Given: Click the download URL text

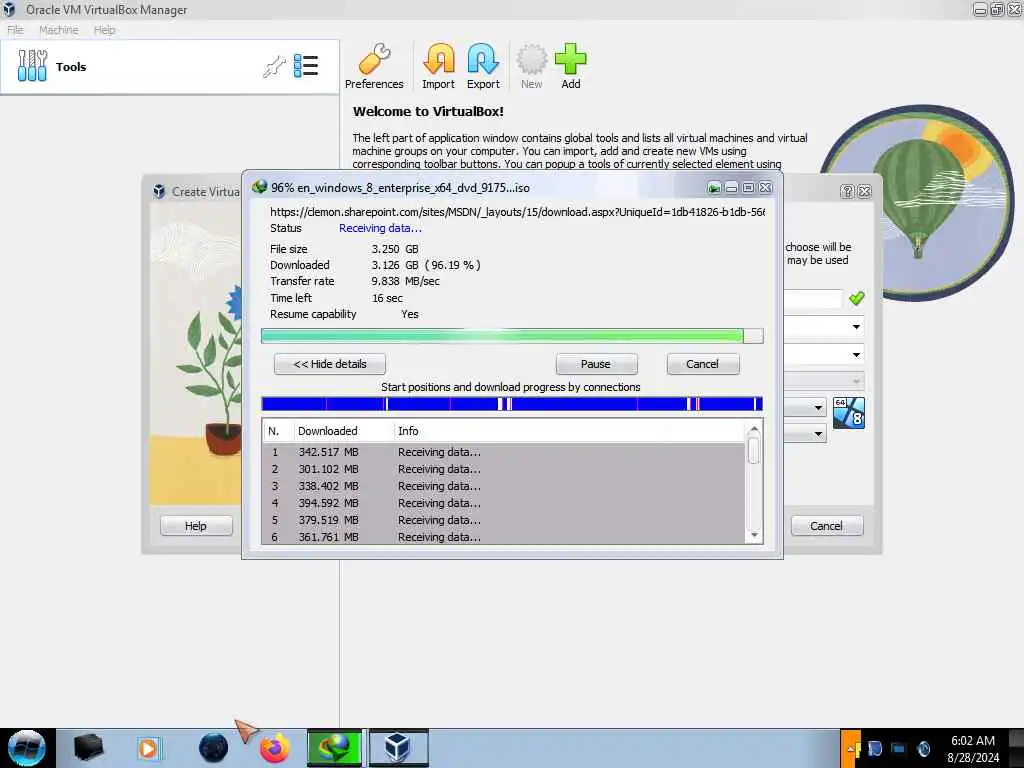Looking at the screenshot, I should point(517,212).
